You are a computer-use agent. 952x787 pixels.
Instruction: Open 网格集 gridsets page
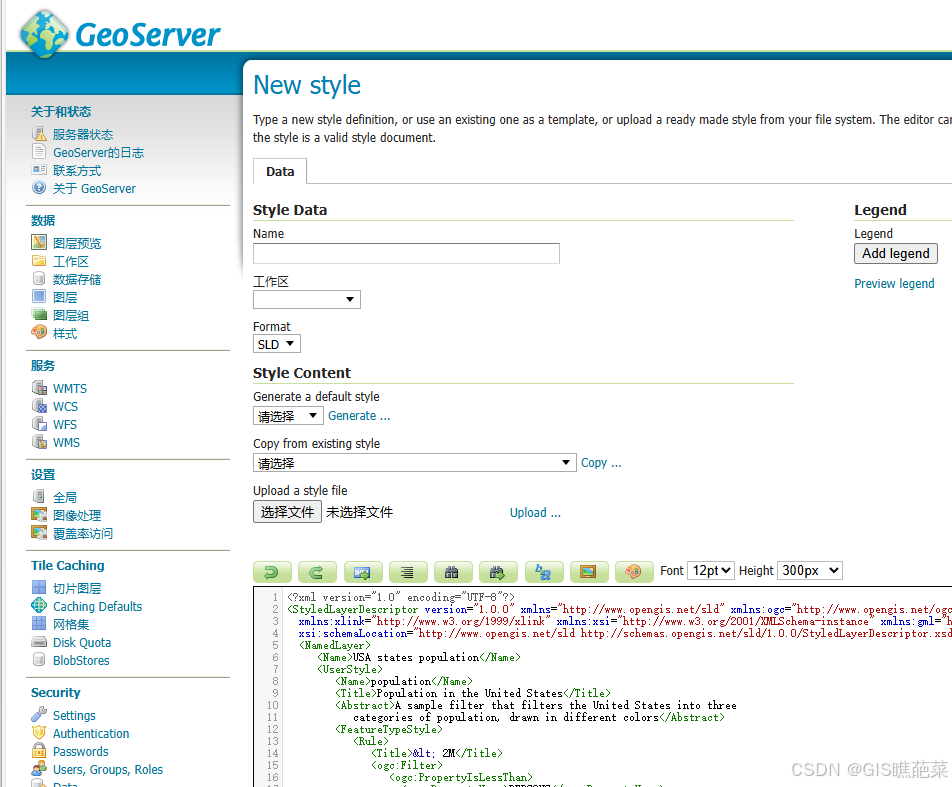pos(70,624)
